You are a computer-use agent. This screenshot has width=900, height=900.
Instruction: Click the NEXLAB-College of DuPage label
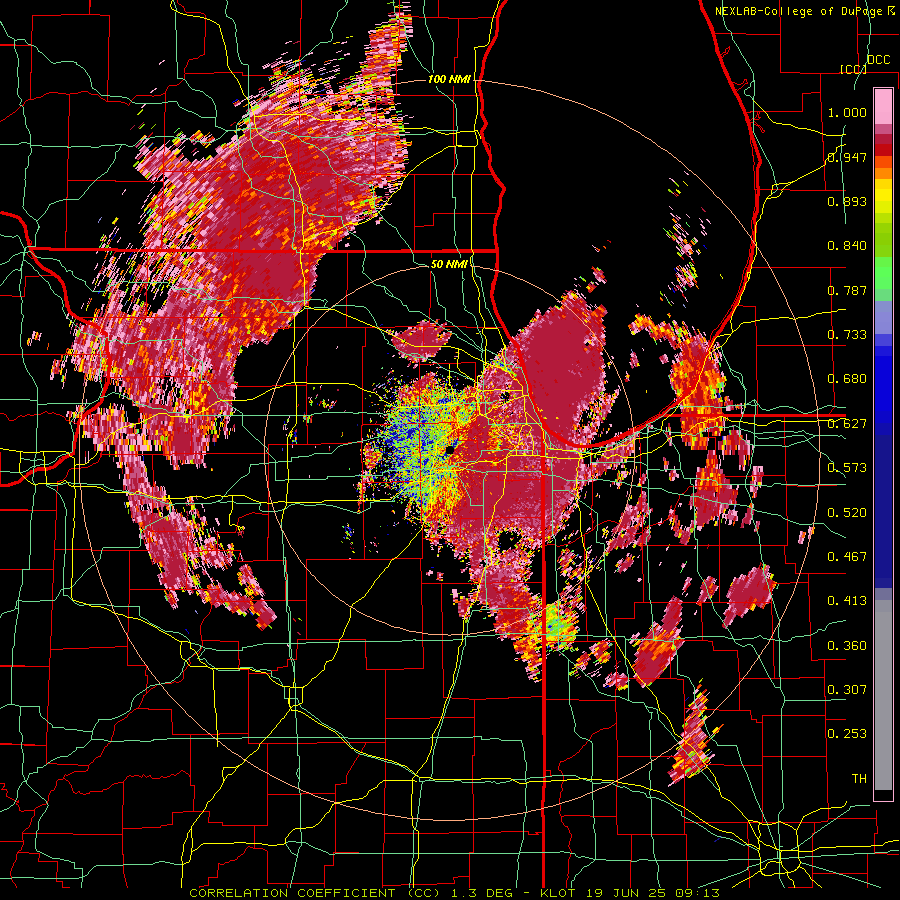click(x=799, y=11)
